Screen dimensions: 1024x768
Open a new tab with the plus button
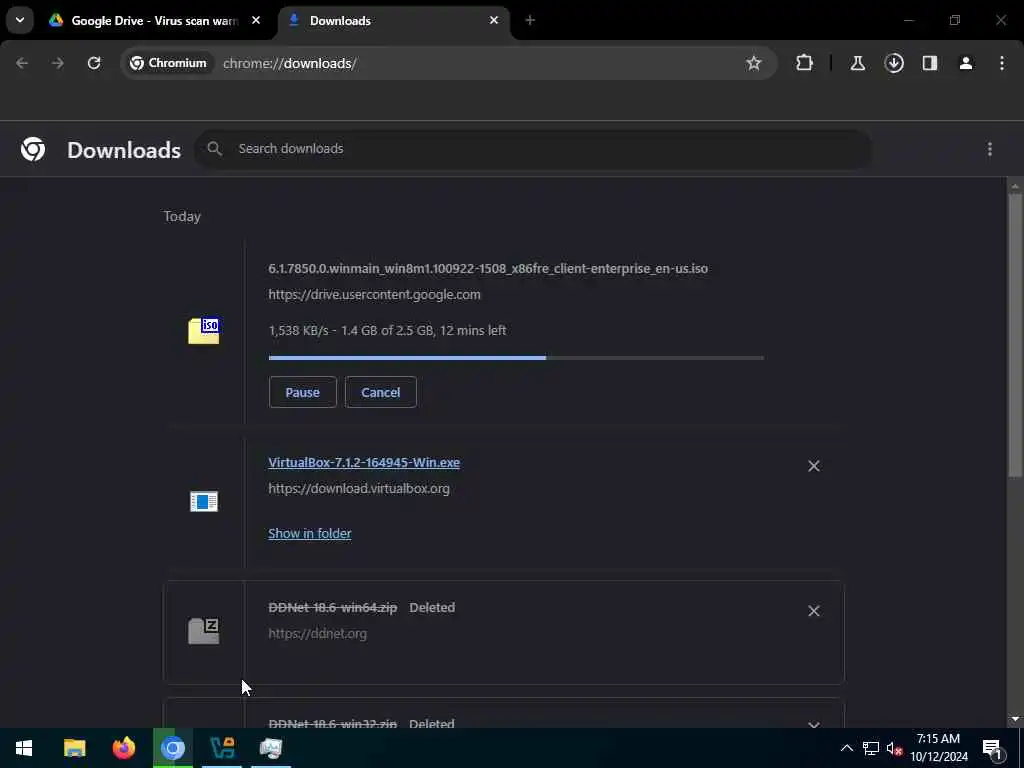[530, 20]
